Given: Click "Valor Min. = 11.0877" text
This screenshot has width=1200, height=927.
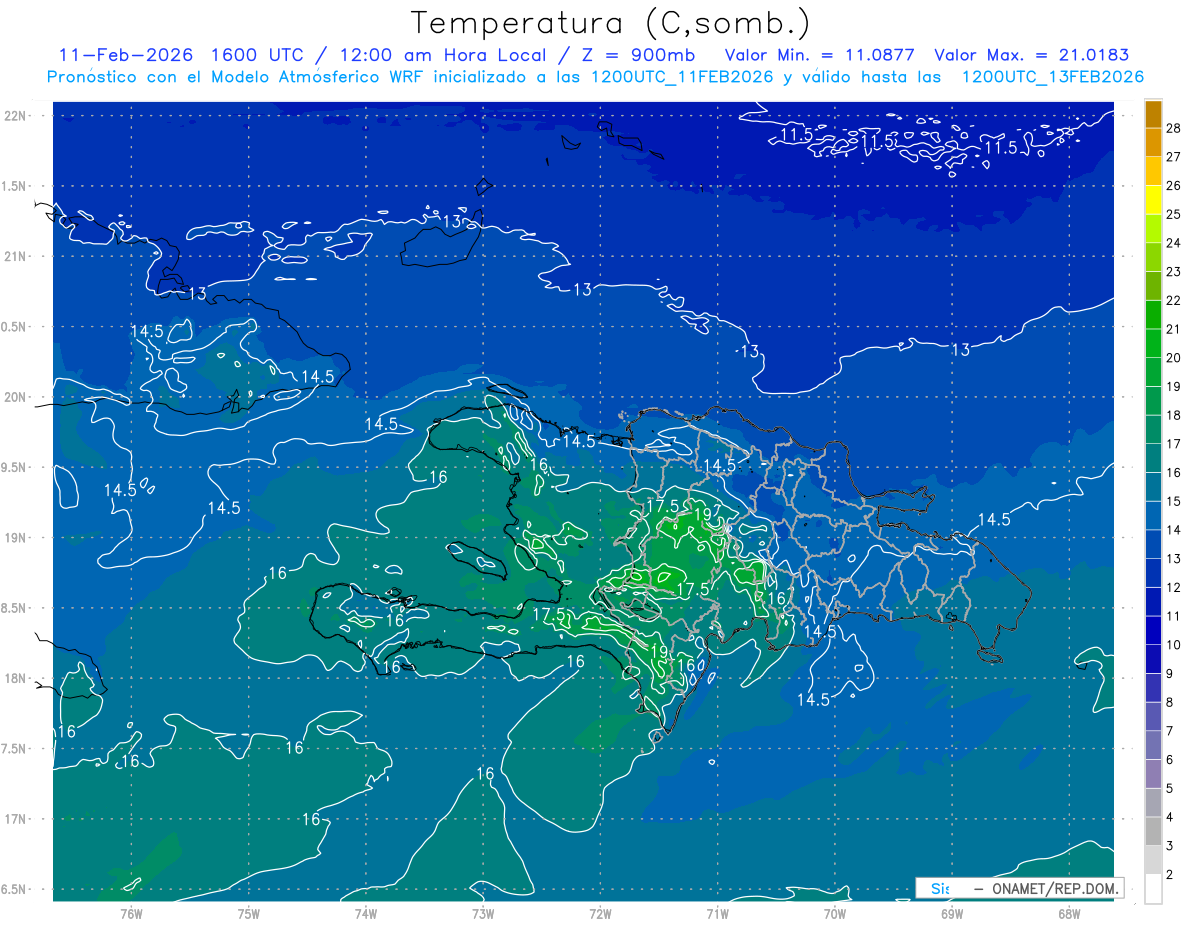Looking at the screenshot, I should 819,55.
